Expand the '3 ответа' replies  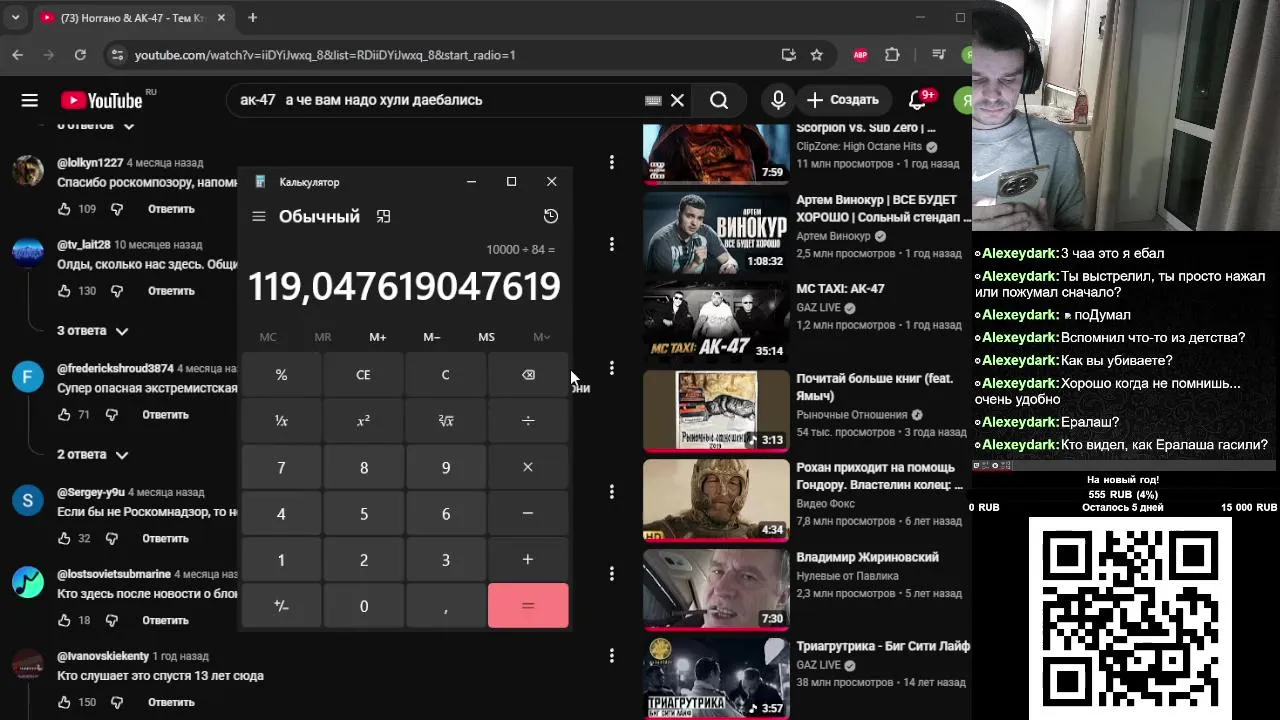pos(93,331)
